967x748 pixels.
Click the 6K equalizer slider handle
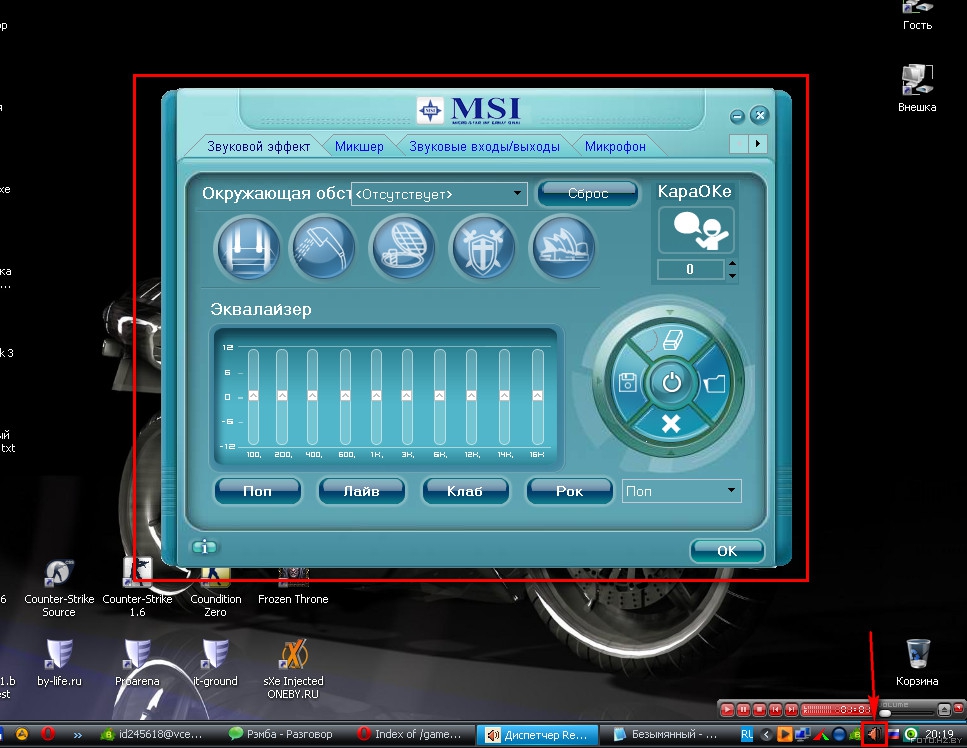point(440,395)
